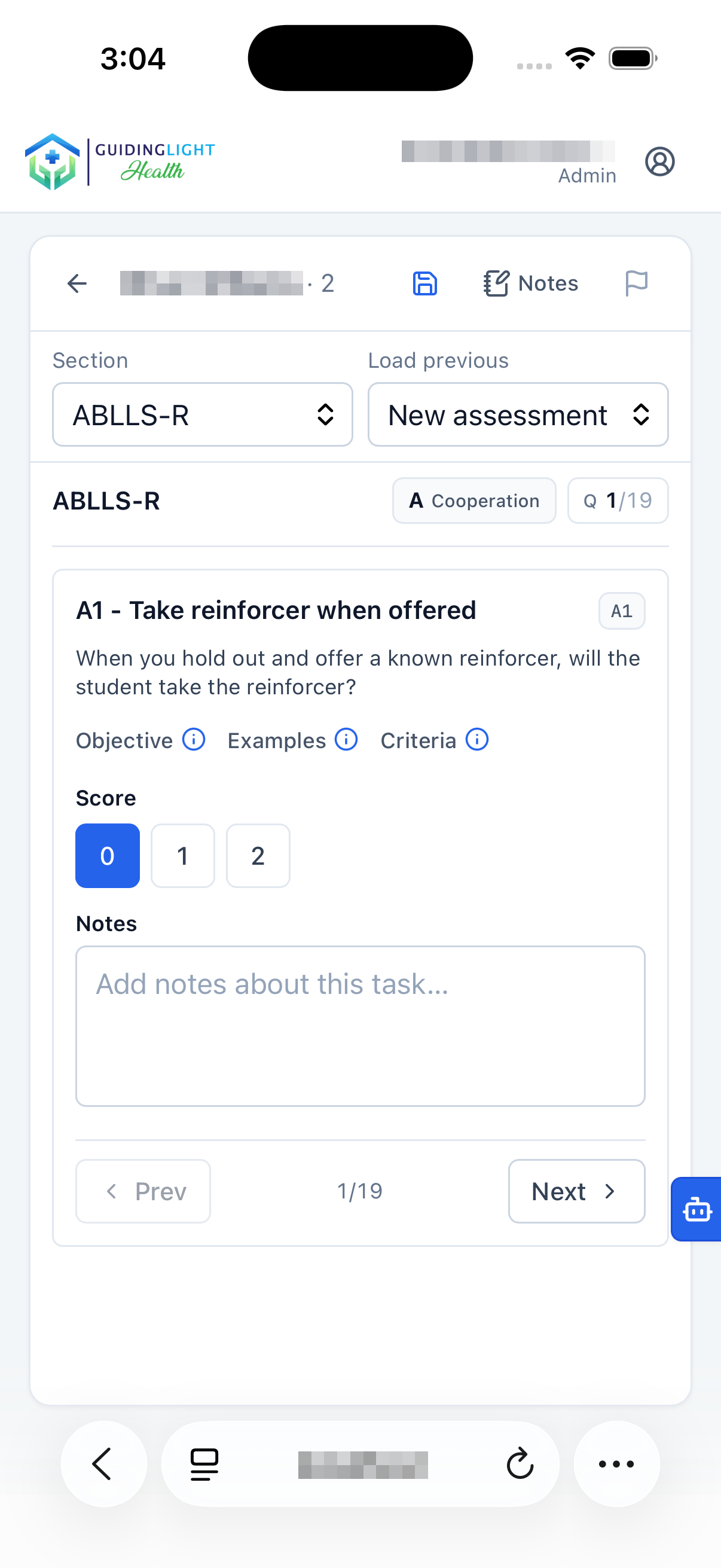Open the Load previous dropdown
This screenshot has width=721, height=1568.
coord(518,414)
